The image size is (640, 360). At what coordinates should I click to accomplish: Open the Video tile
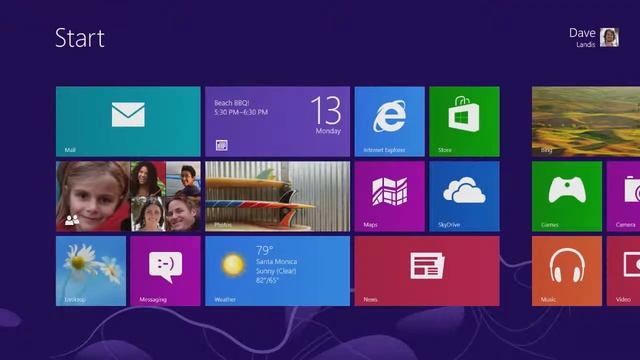click(x=623, y=271)
